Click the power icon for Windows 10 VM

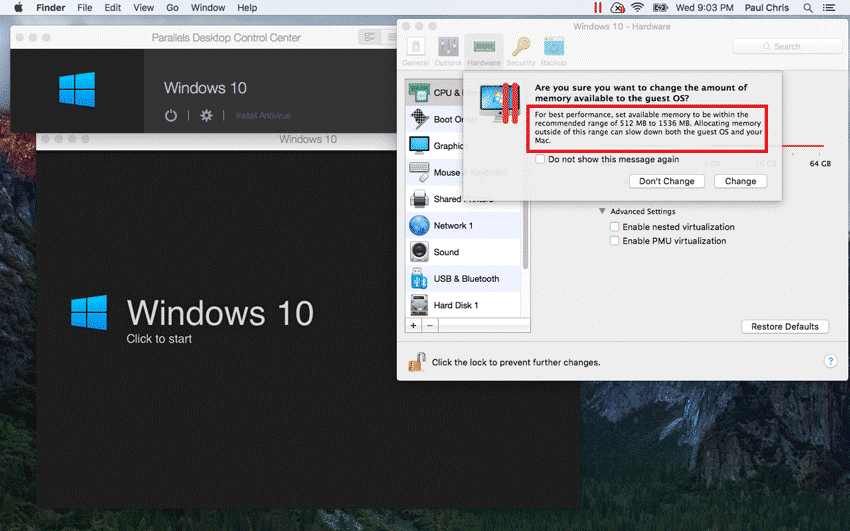point(171,115)
